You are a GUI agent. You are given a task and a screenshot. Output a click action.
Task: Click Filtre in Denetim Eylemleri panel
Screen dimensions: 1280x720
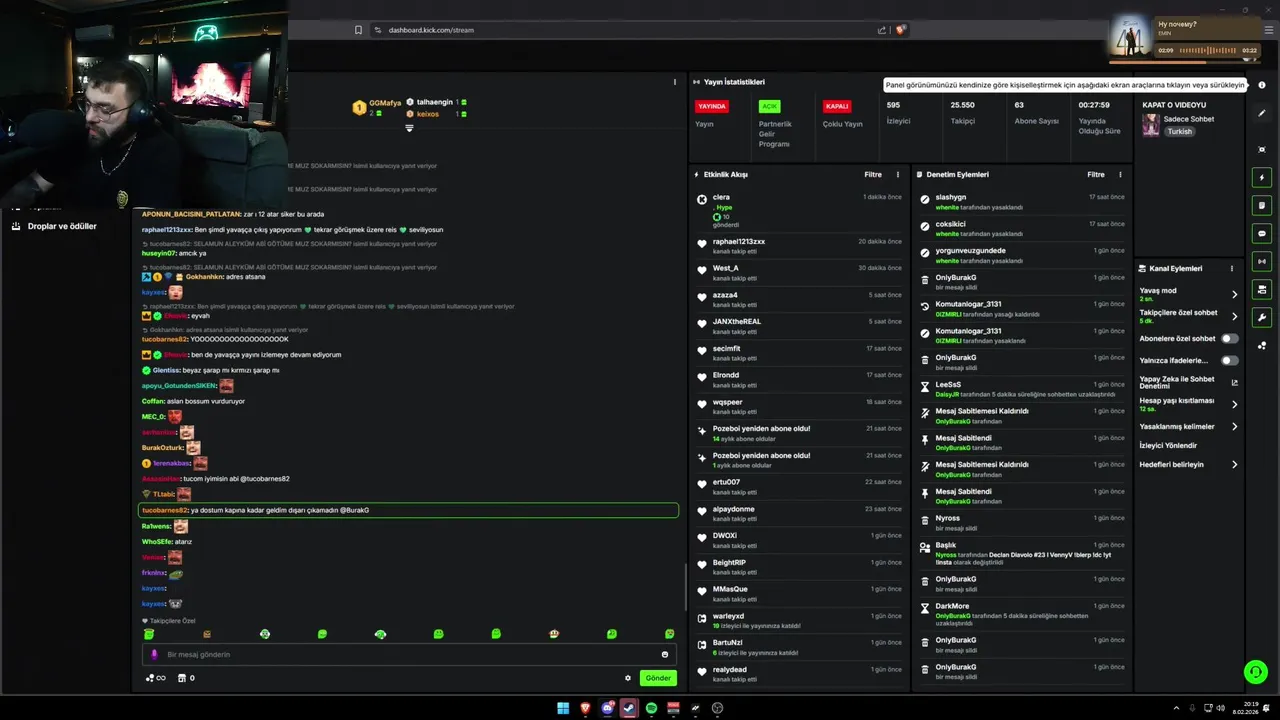pos(1096,174)
